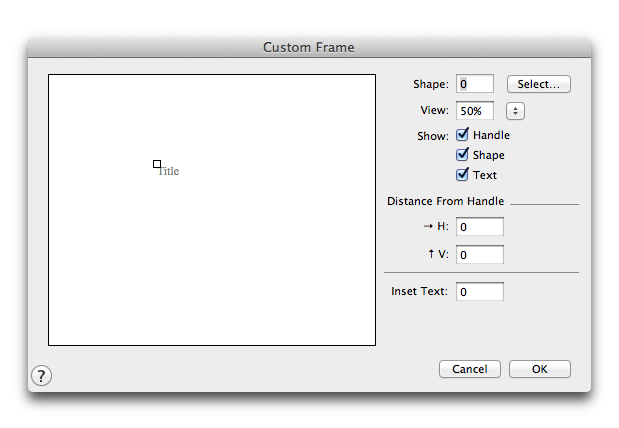Focus the Inset Text field

pos(480,292)
